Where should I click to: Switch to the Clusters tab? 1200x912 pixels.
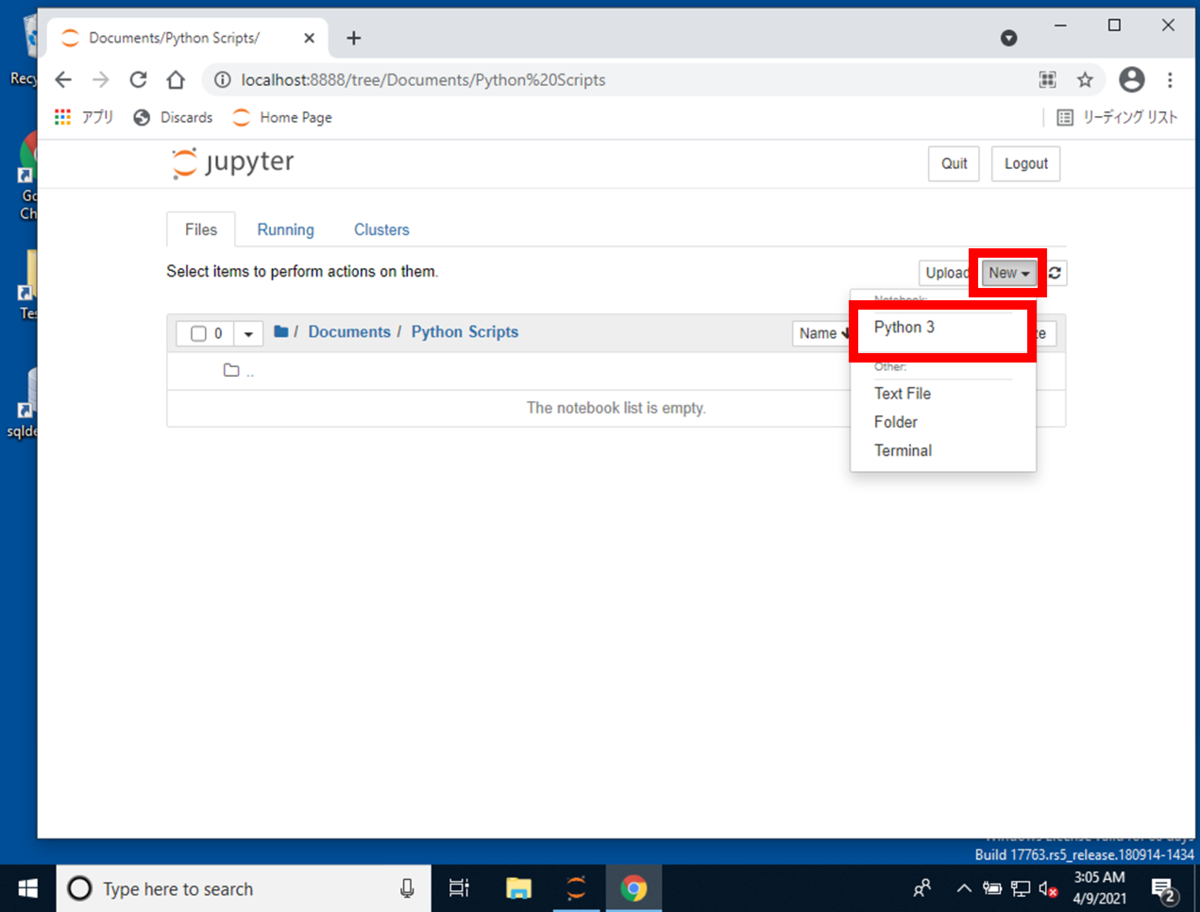coord(381,230)
